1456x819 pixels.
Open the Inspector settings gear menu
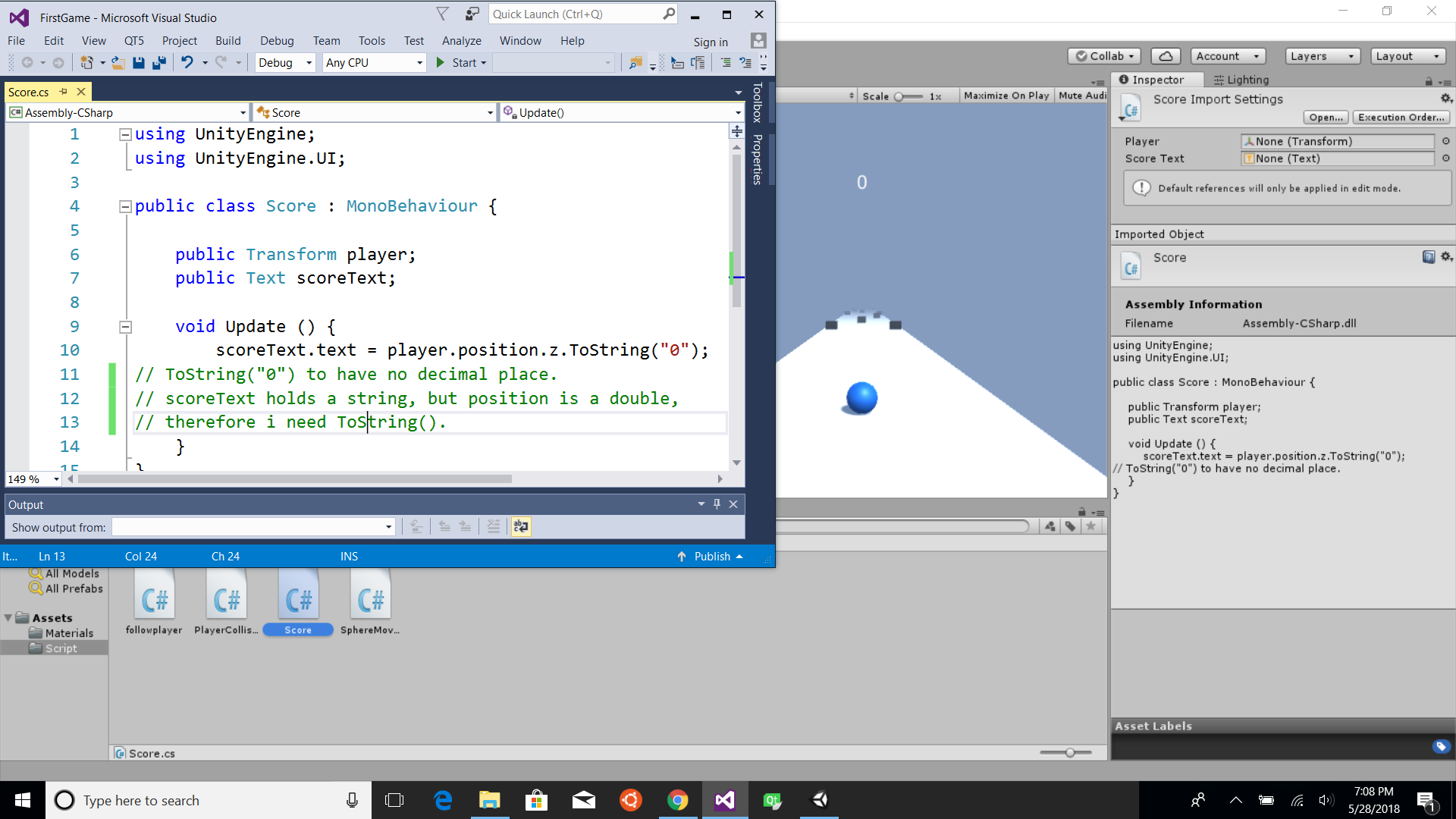point(1446,98)
